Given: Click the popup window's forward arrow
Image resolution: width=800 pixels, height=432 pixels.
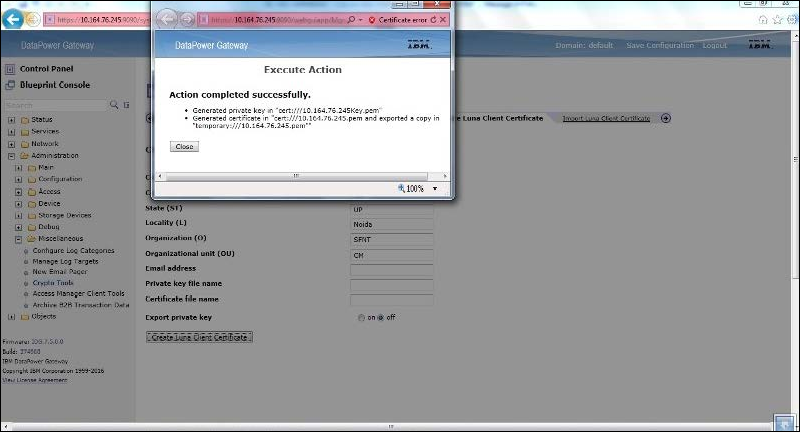Looking at the screenshot, I should [187, 19].
